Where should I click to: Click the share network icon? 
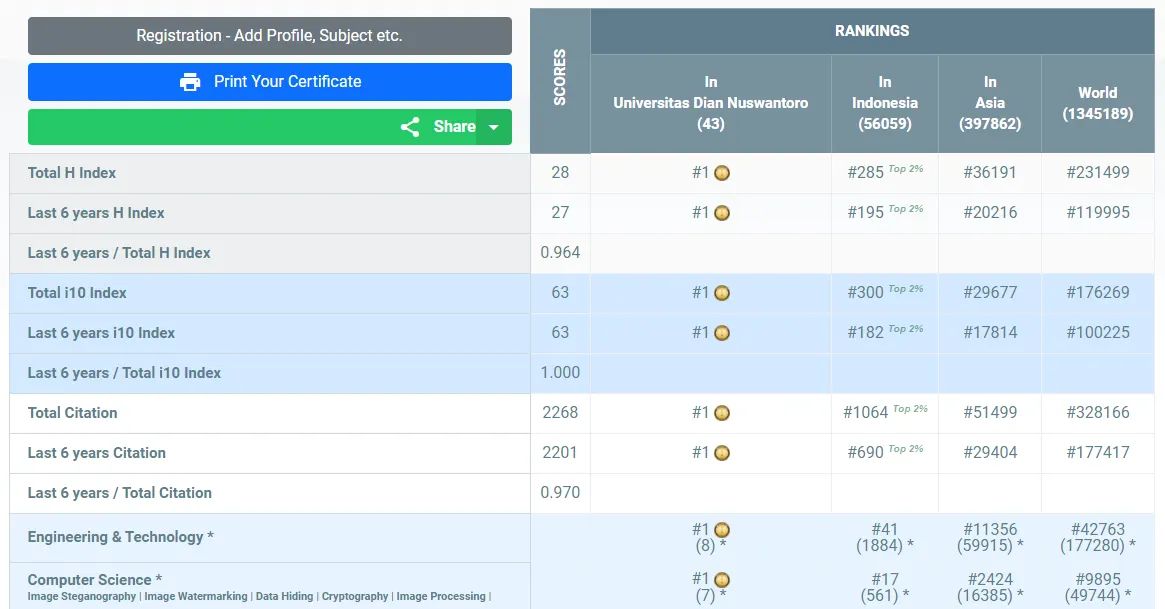click(x=410, y=127)
